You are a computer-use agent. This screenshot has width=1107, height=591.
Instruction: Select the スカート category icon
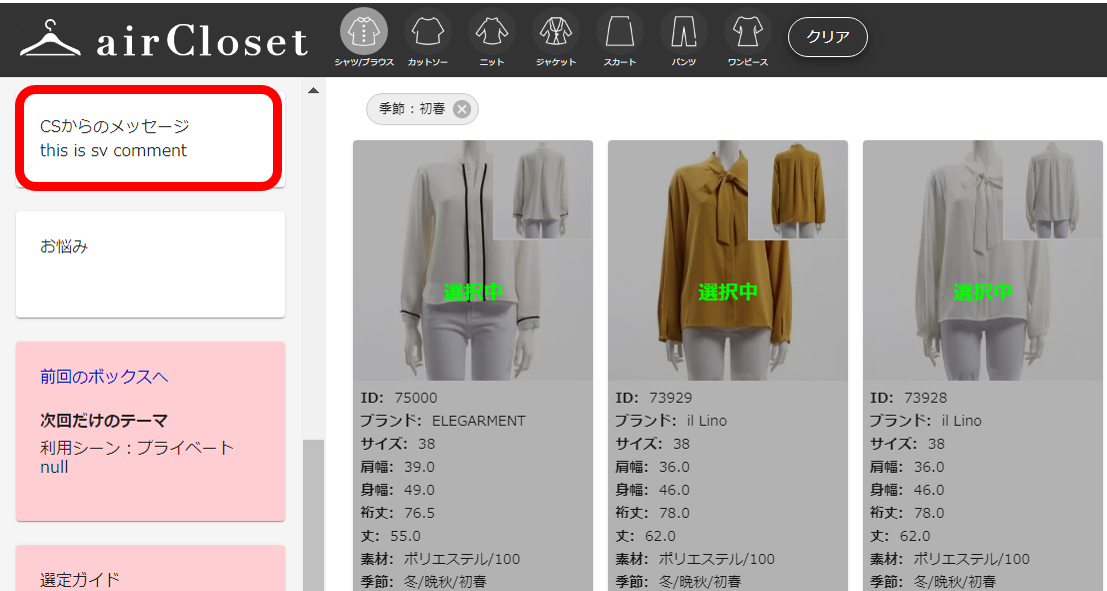[x=619, y=33]
